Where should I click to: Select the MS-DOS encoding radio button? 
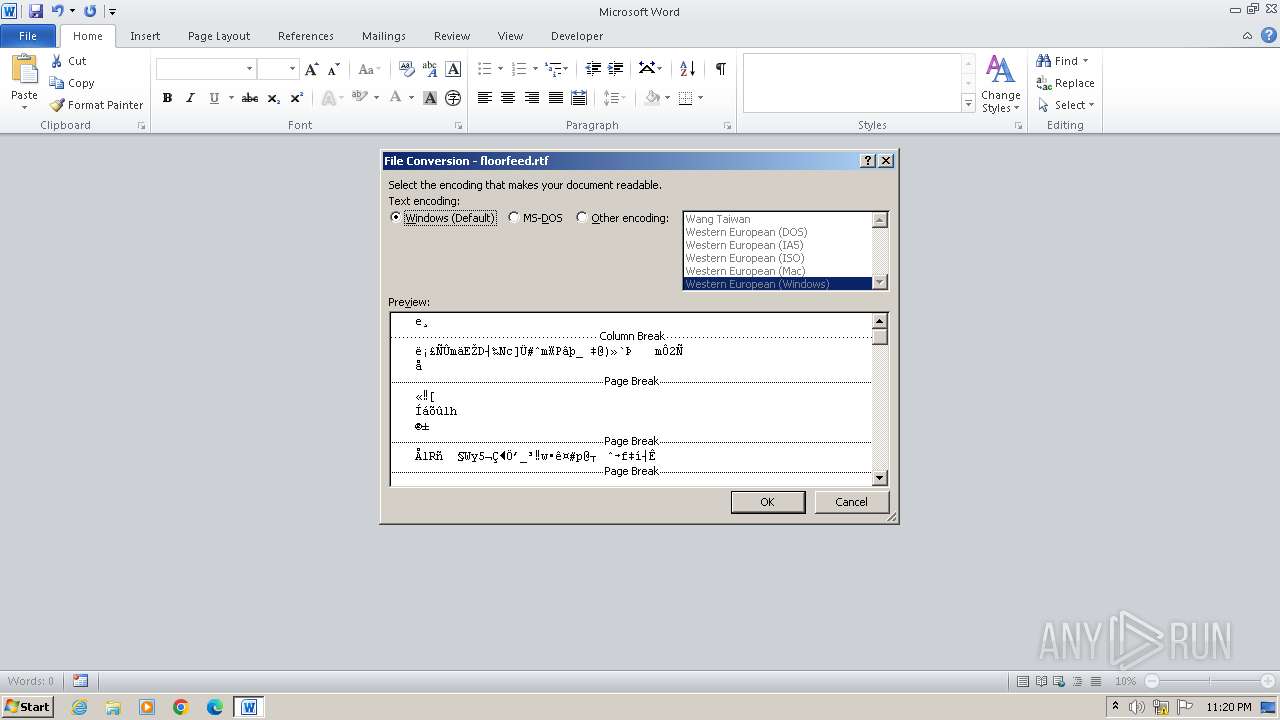(x=514, y=218)
